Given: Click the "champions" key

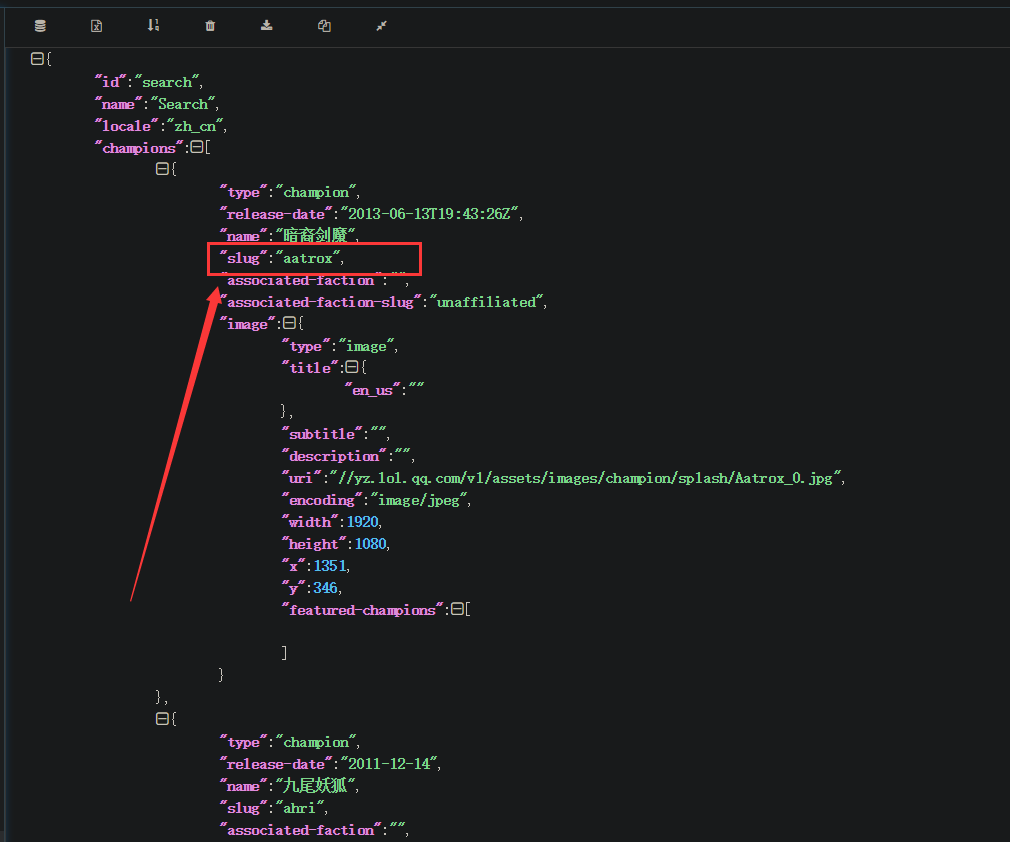Looking at the screenshot, I should point(138,148).
